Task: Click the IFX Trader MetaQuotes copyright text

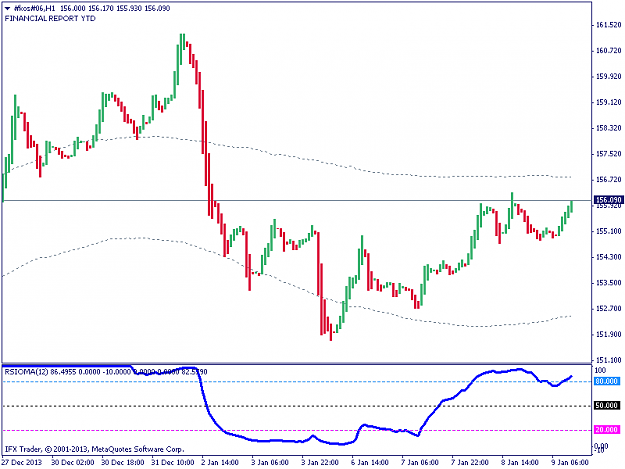Action: (x=94, y=449)
